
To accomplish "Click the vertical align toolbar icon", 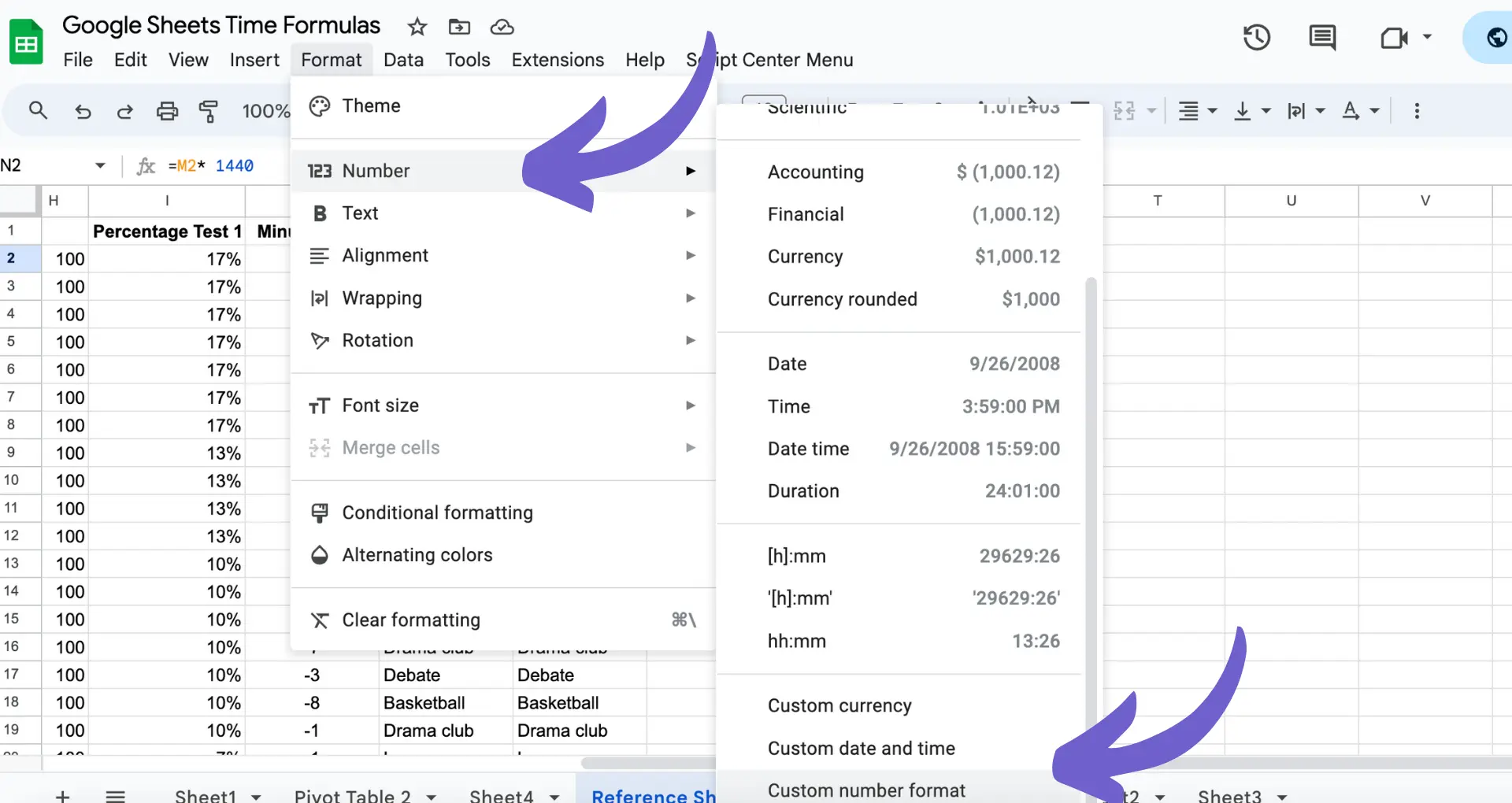I will tap(1243, 111).
